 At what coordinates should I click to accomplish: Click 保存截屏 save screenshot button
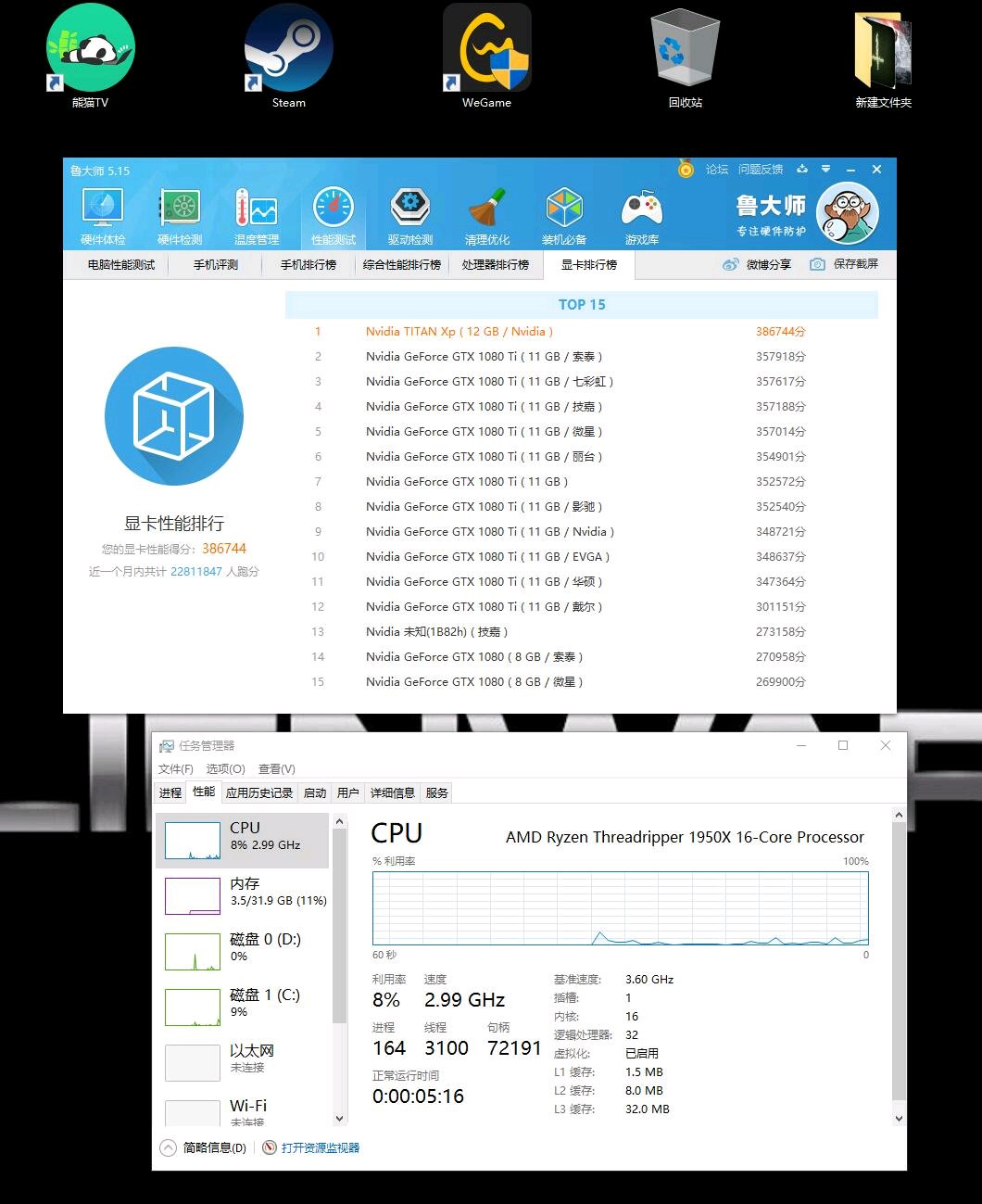pos(844,264)
